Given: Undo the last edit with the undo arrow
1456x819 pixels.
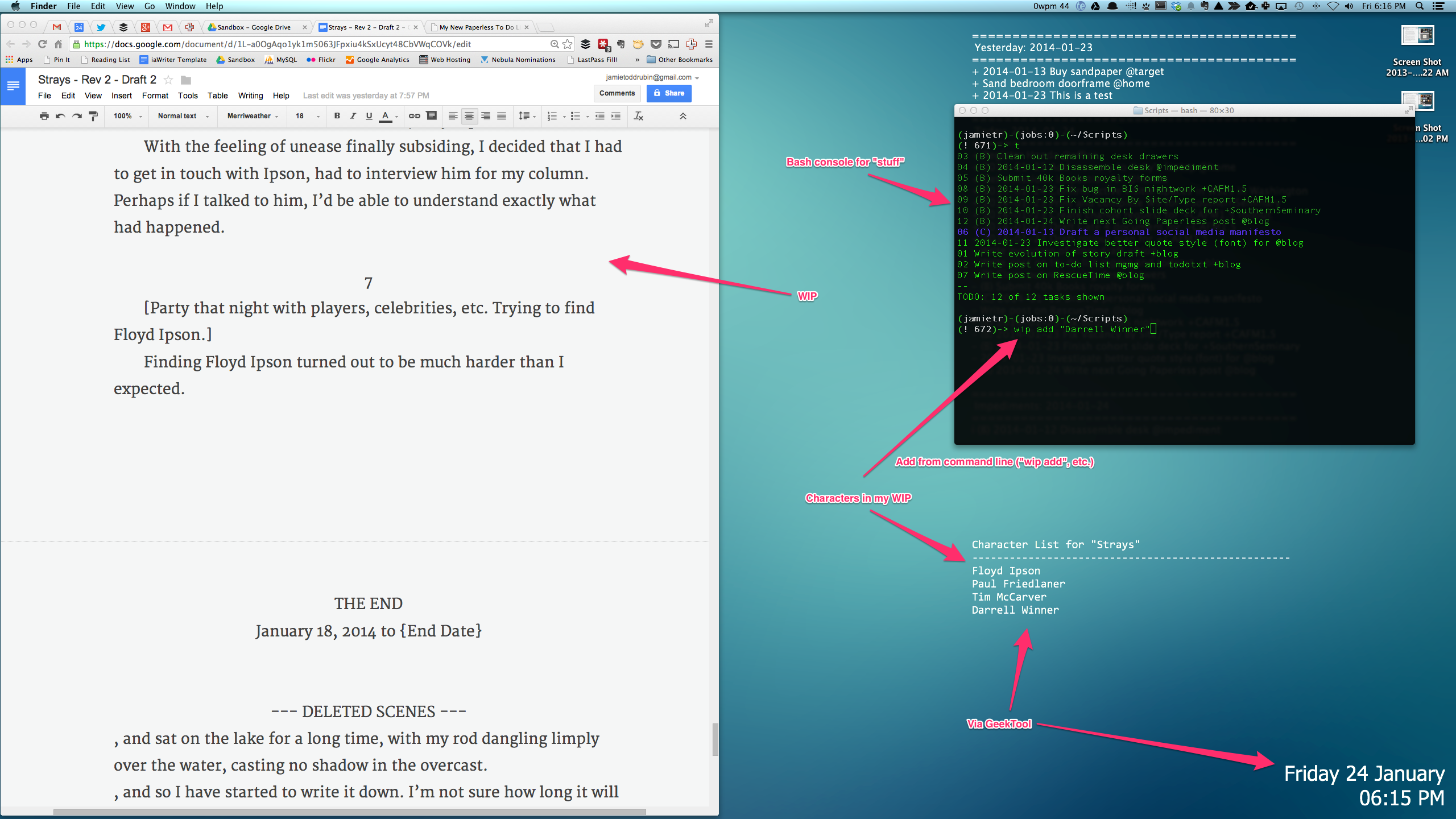Looking at the screenshot, I should (x=60, y=116).
